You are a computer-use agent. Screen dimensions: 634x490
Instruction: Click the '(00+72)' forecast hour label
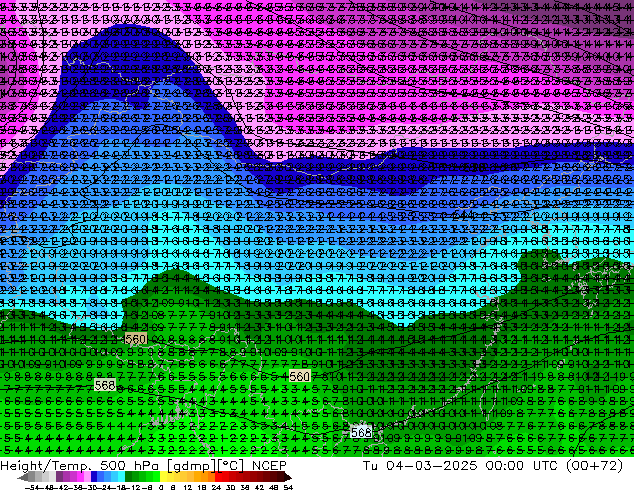pos(594,466)
